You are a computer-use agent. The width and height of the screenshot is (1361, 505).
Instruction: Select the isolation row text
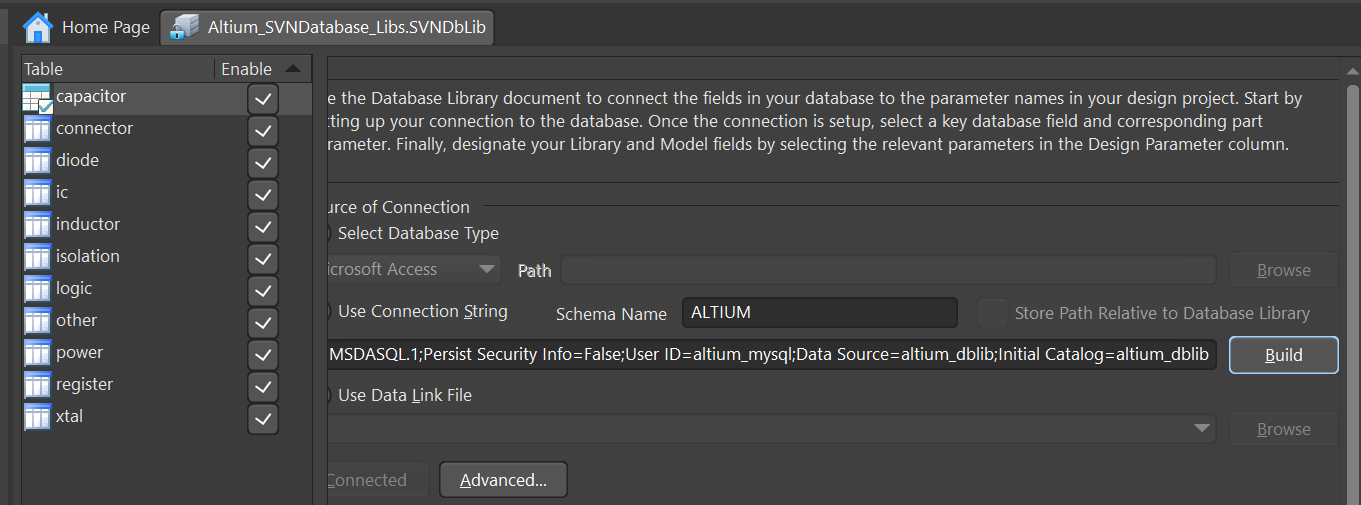[x=88, y=257]
